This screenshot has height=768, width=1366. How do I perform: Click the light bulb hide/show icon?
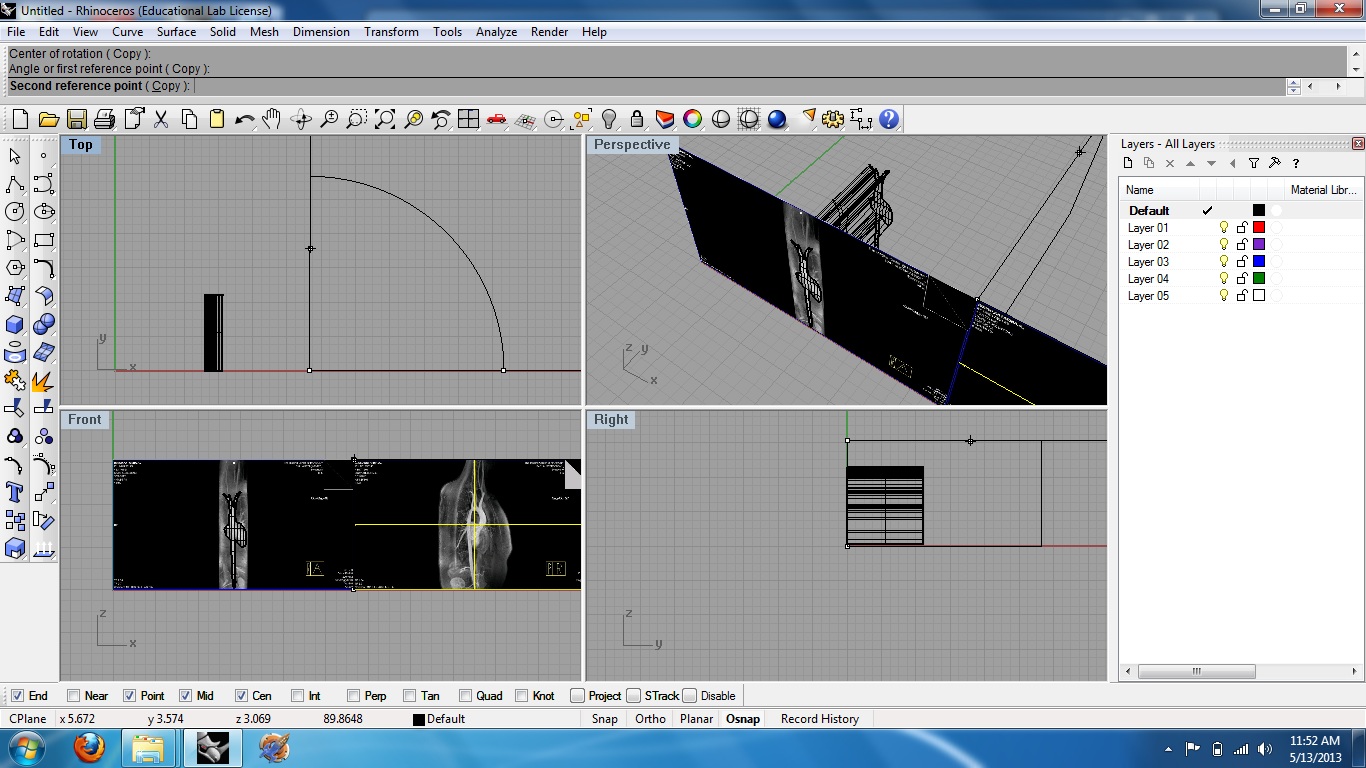[609, 120]
